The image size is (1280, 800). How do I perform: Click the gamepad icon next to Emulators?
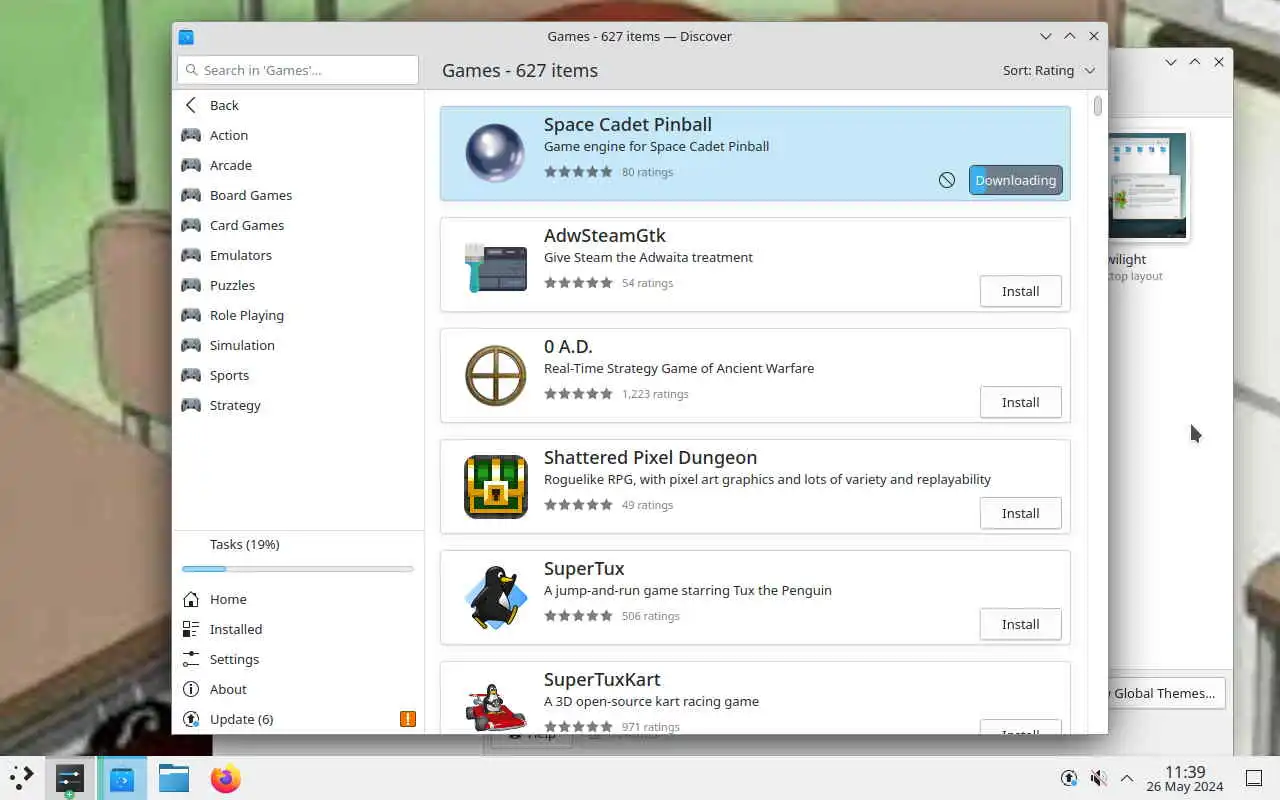(190, 255)
